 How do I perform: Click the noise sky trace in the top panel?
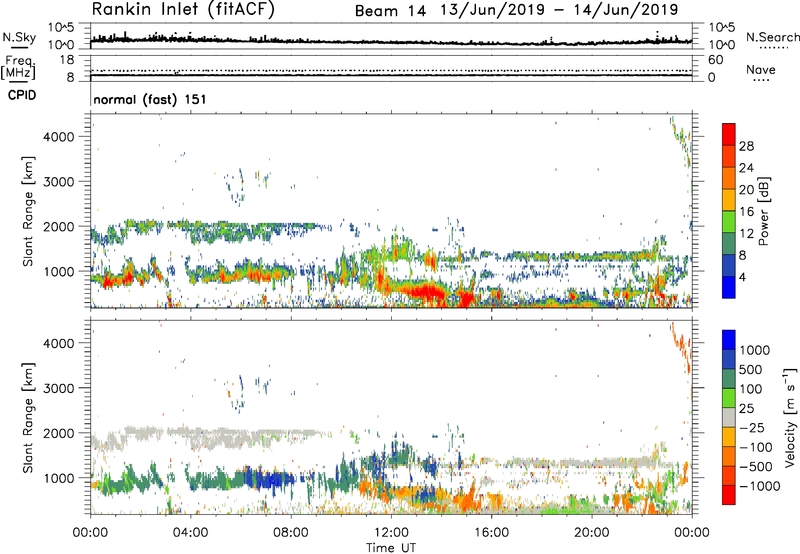click(x=391, y=42)
